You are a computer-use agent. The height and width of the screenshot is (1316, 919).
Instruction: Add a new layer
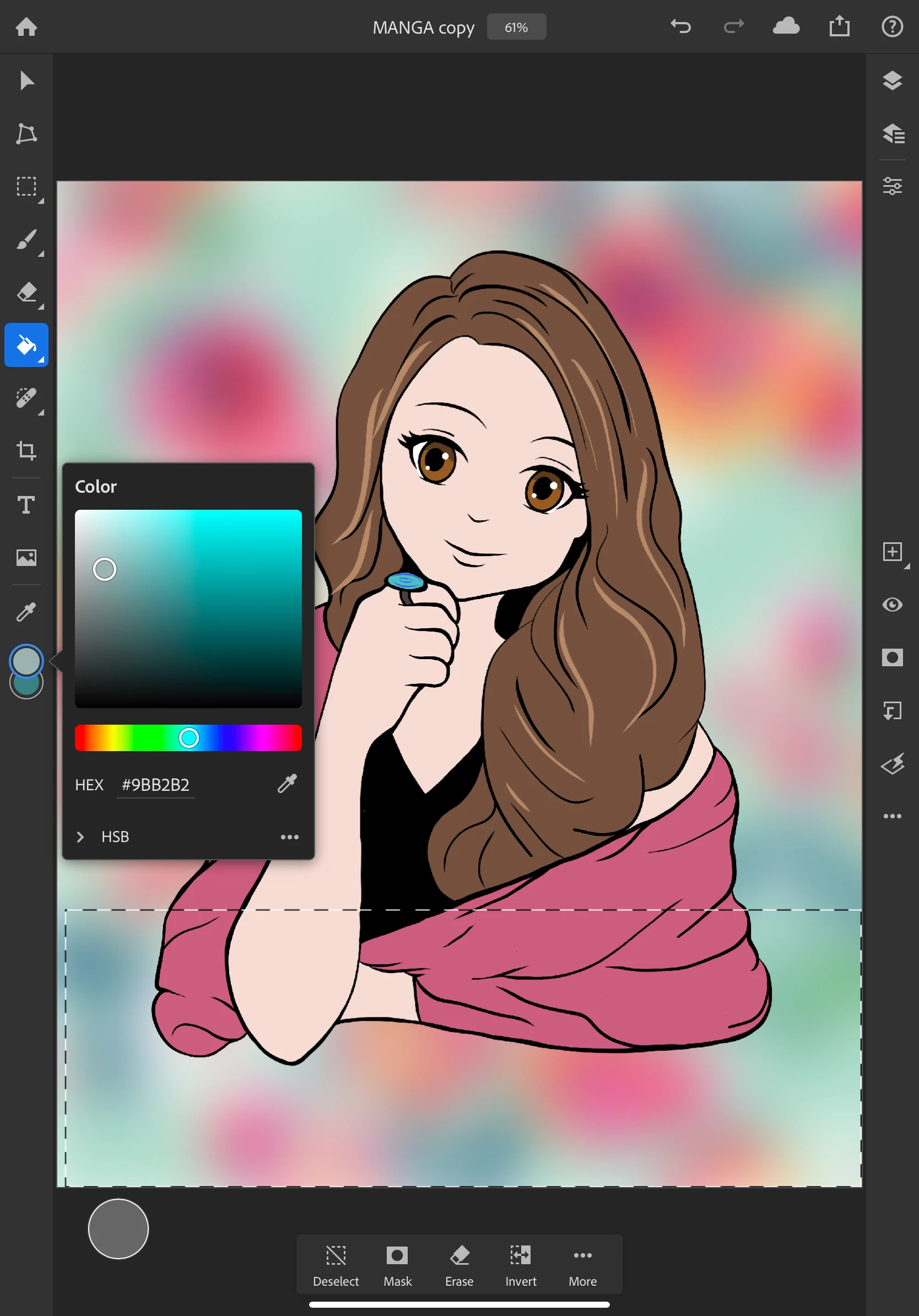[892, 552]
